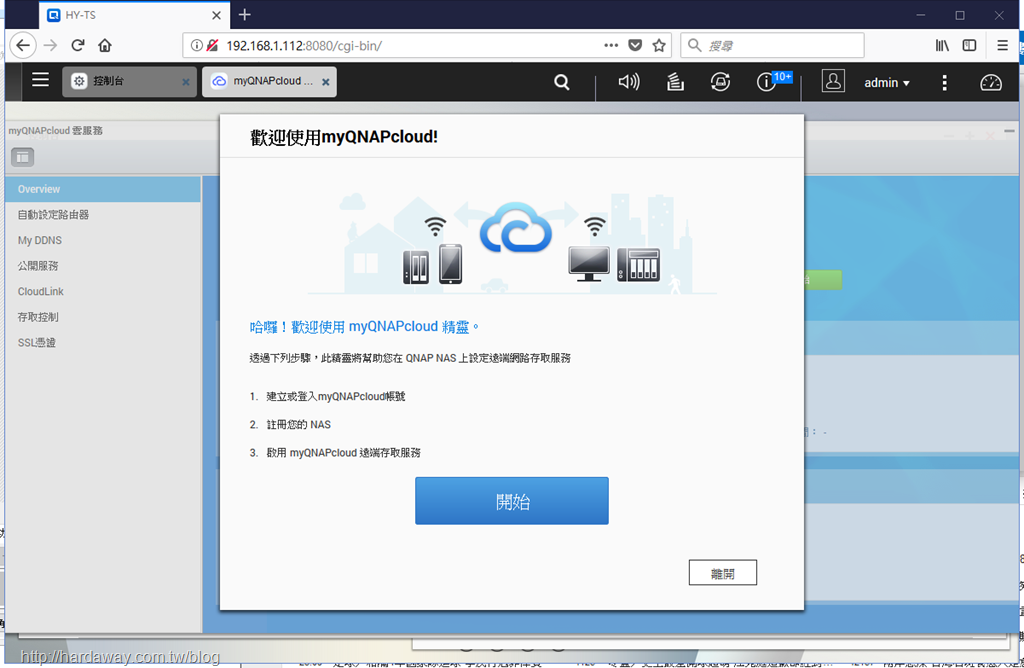Close the myQNAPcloud tab
Viewport: 1024px width, 668px height.
pyautogui.click(x=325, y=82)
